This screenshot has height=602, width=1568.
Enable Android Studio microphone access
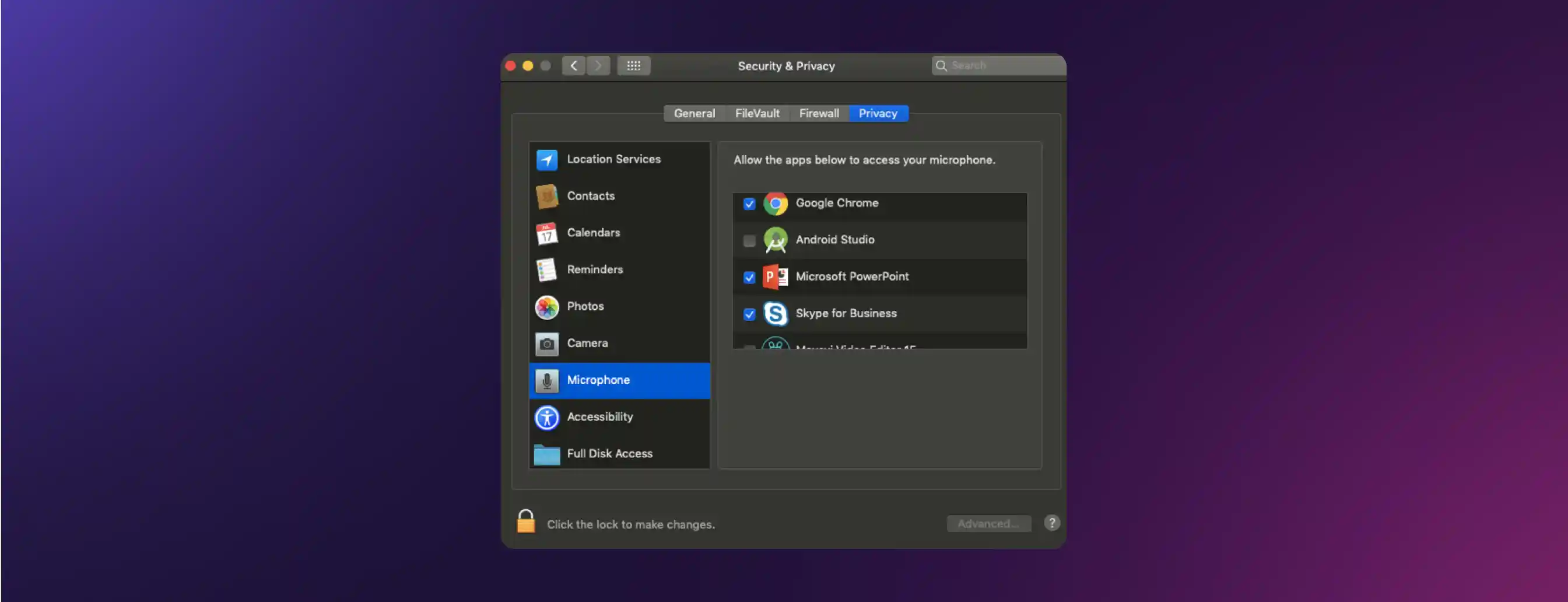pos(749,240)
